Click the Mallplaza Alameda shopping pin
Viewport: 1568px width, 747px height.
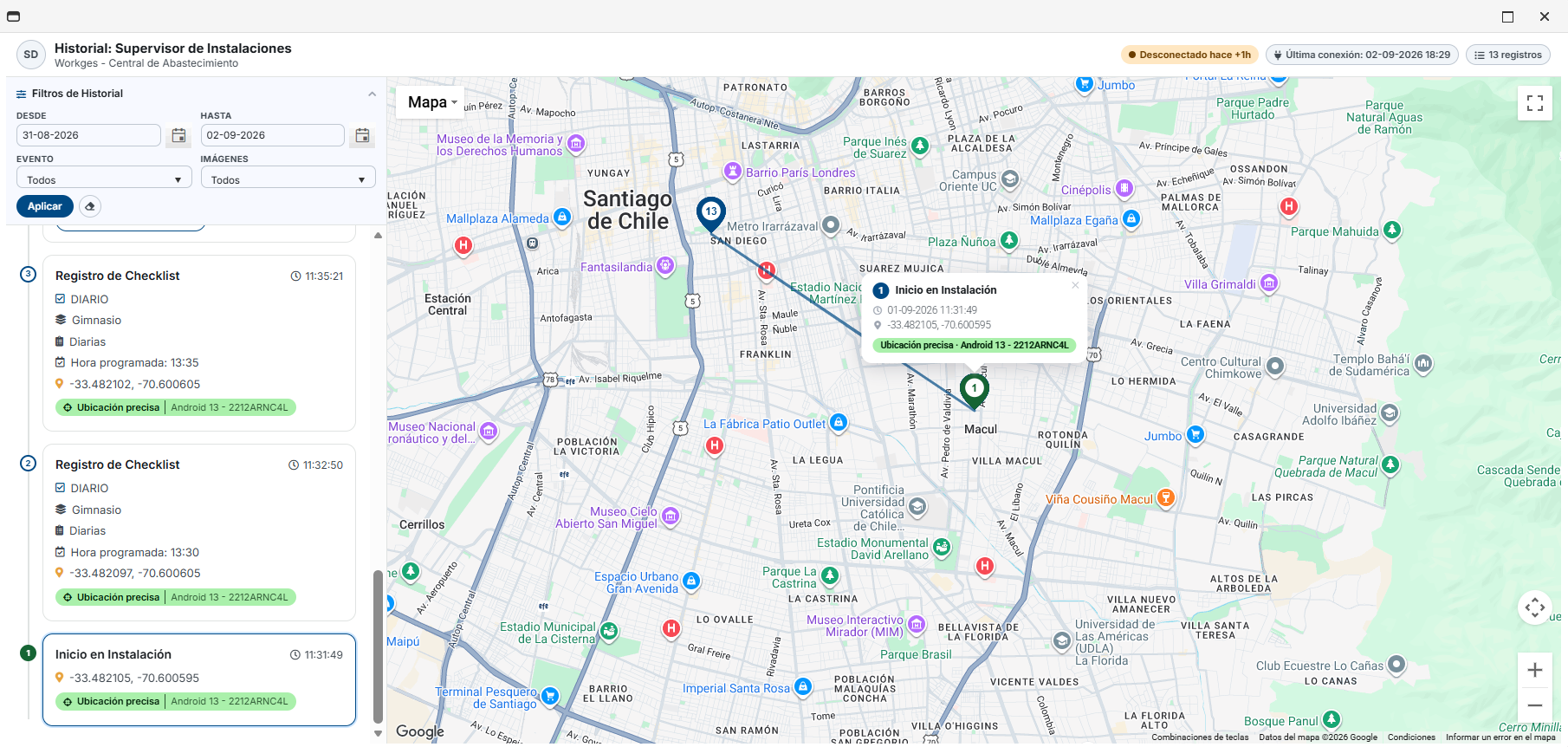[x=562, y=217]
